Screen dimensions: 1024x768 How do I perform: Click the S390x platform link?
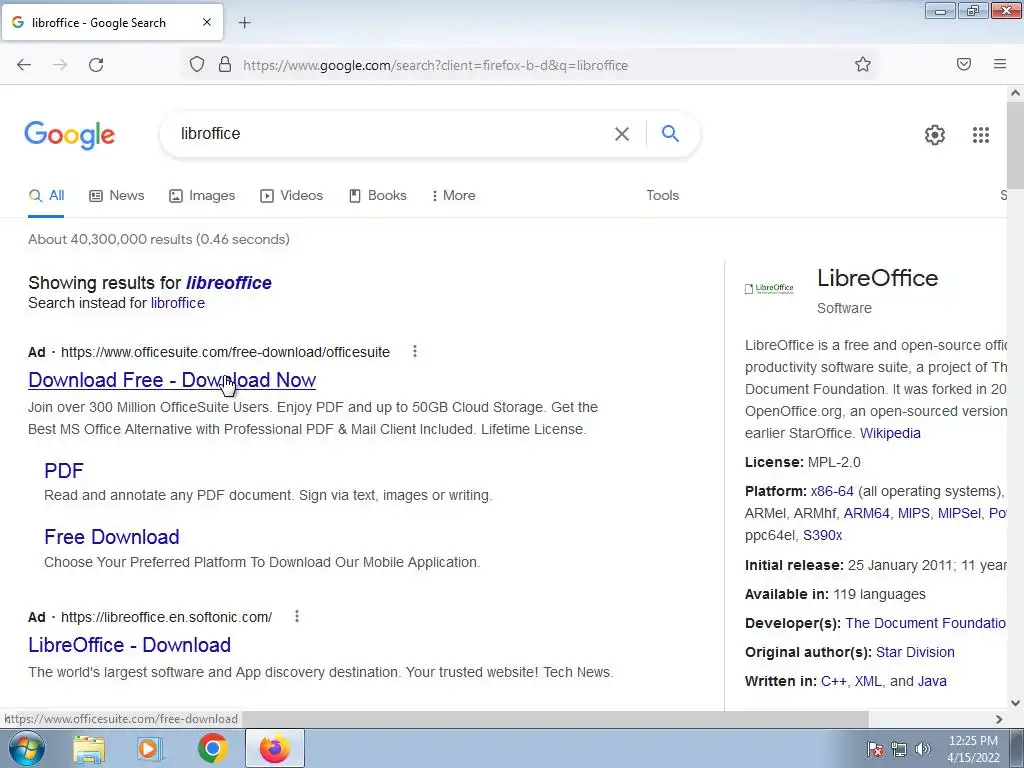pos(822,536)
